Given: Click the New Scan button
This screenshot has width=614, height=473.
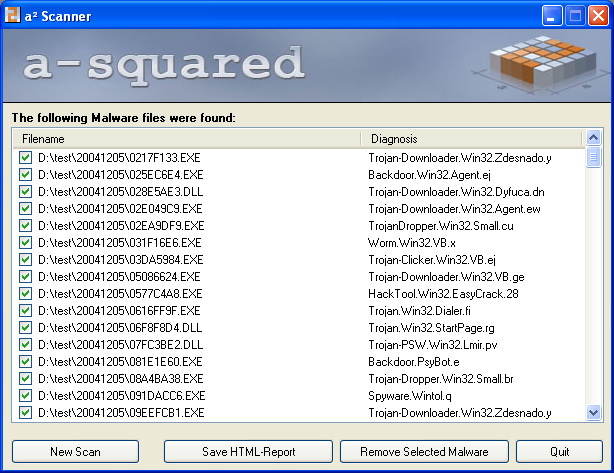Looking at the screenshot, I should pos(75,452).
